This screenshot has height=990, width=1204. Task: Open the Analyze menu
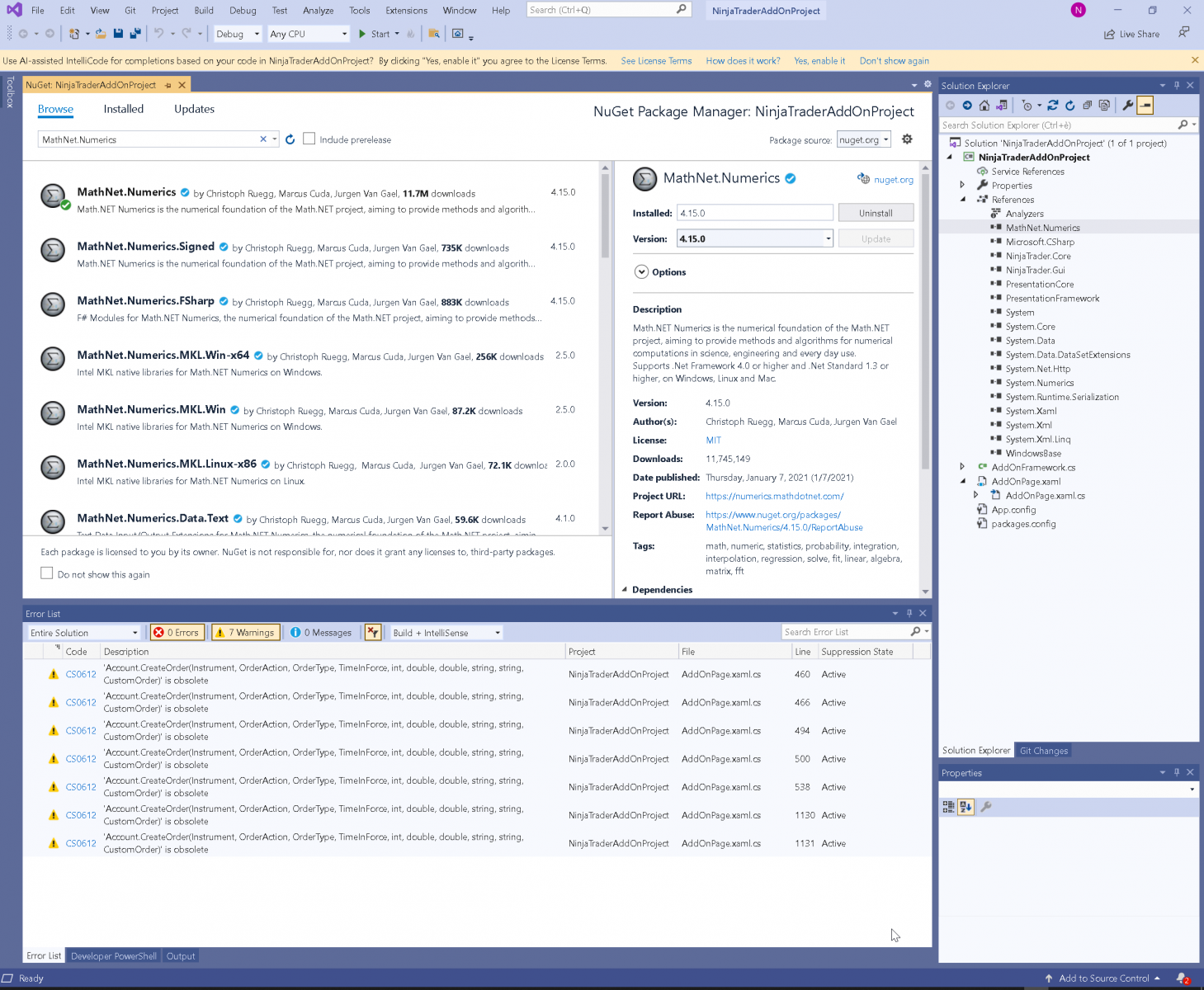[318, 11]
